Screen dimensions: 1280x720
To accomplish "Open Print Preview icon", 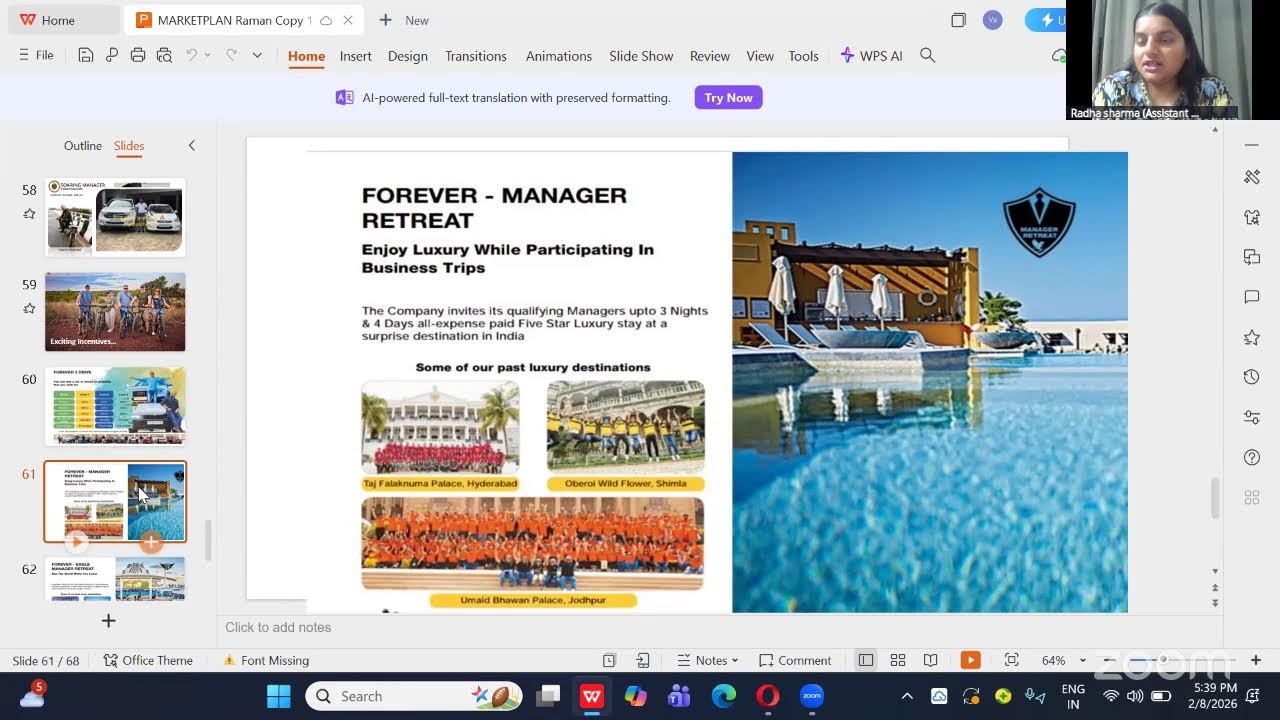I will pos(164,56).
